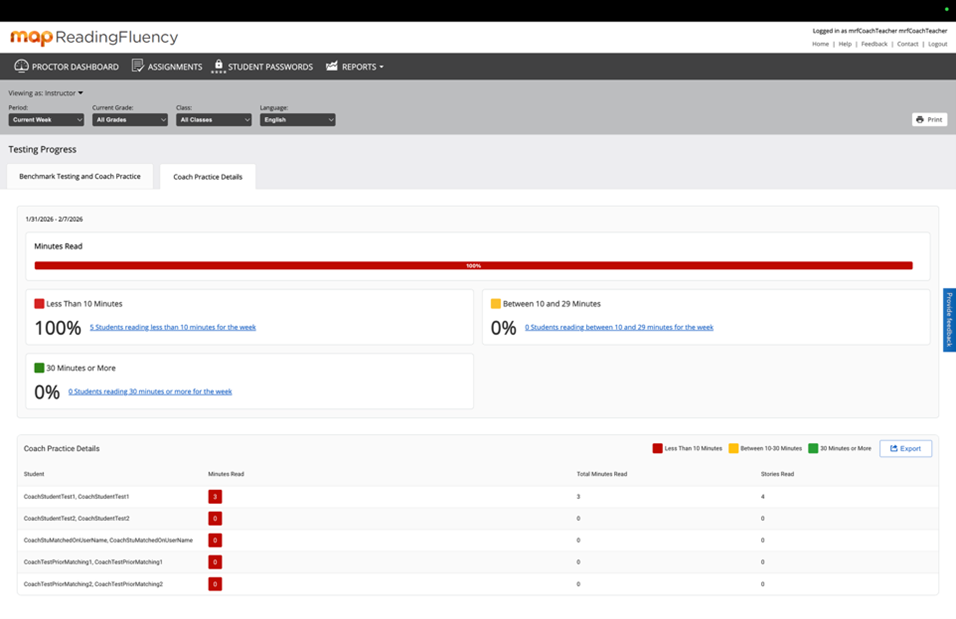Open the Reports menu

362,67
